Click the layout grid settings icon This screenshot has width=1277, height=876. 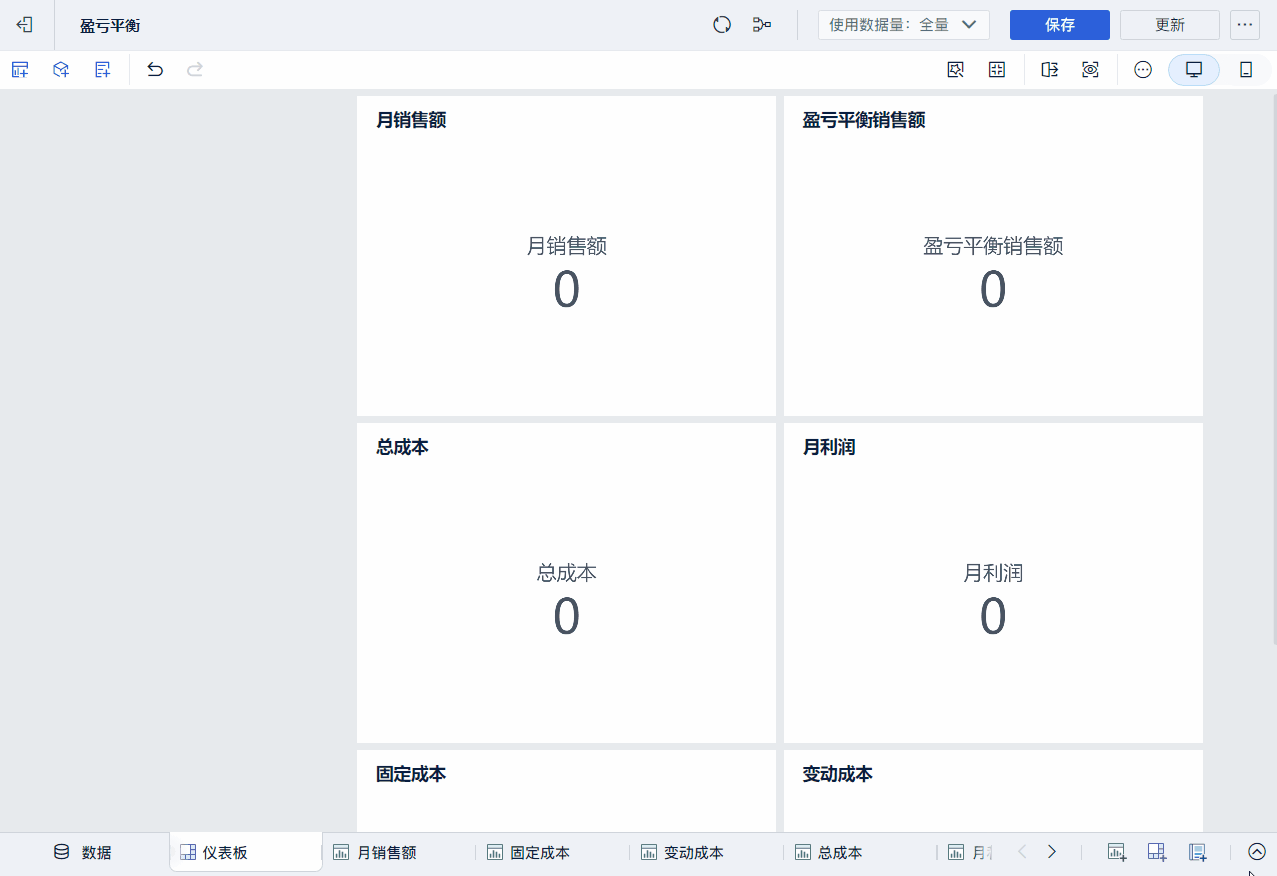pyautogui.click(x=997, y=70)
